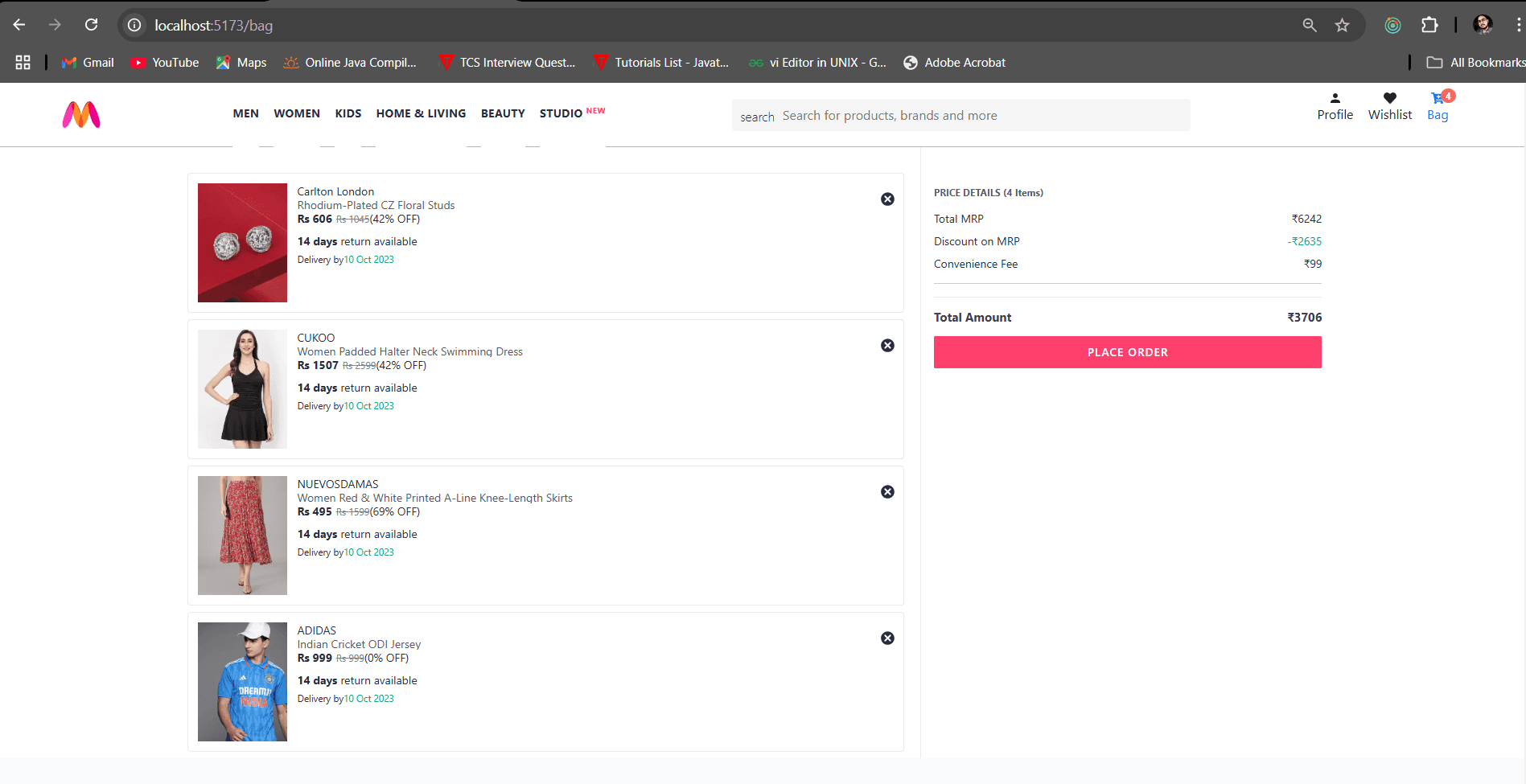The width and height of the screenshot is (1526, 784).
Task: Open the NUEVOSDAMAS skirt image
Action: [242, 536]
